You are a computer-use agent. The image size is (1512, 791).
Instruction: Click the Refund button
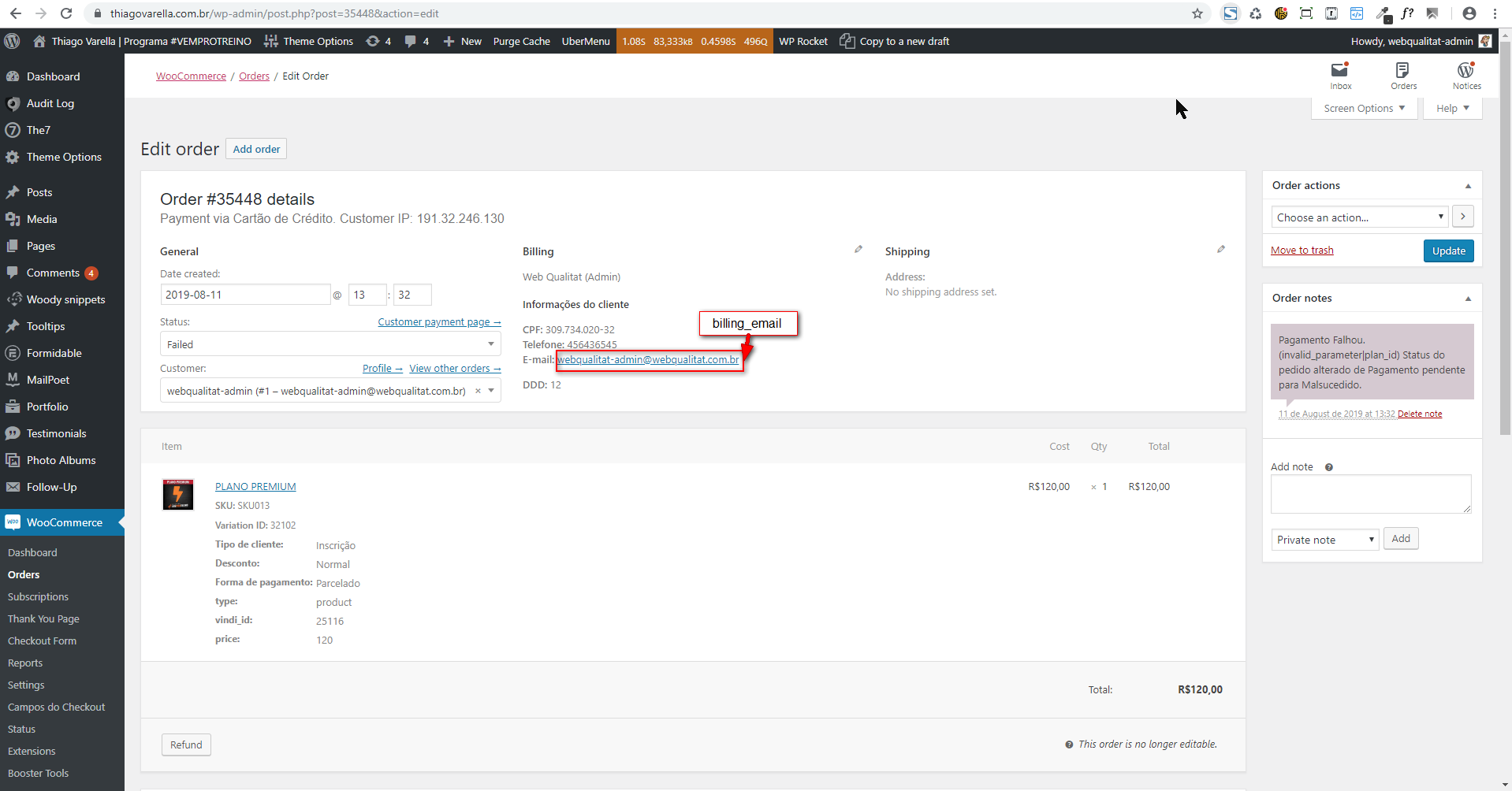click(186, 745)
